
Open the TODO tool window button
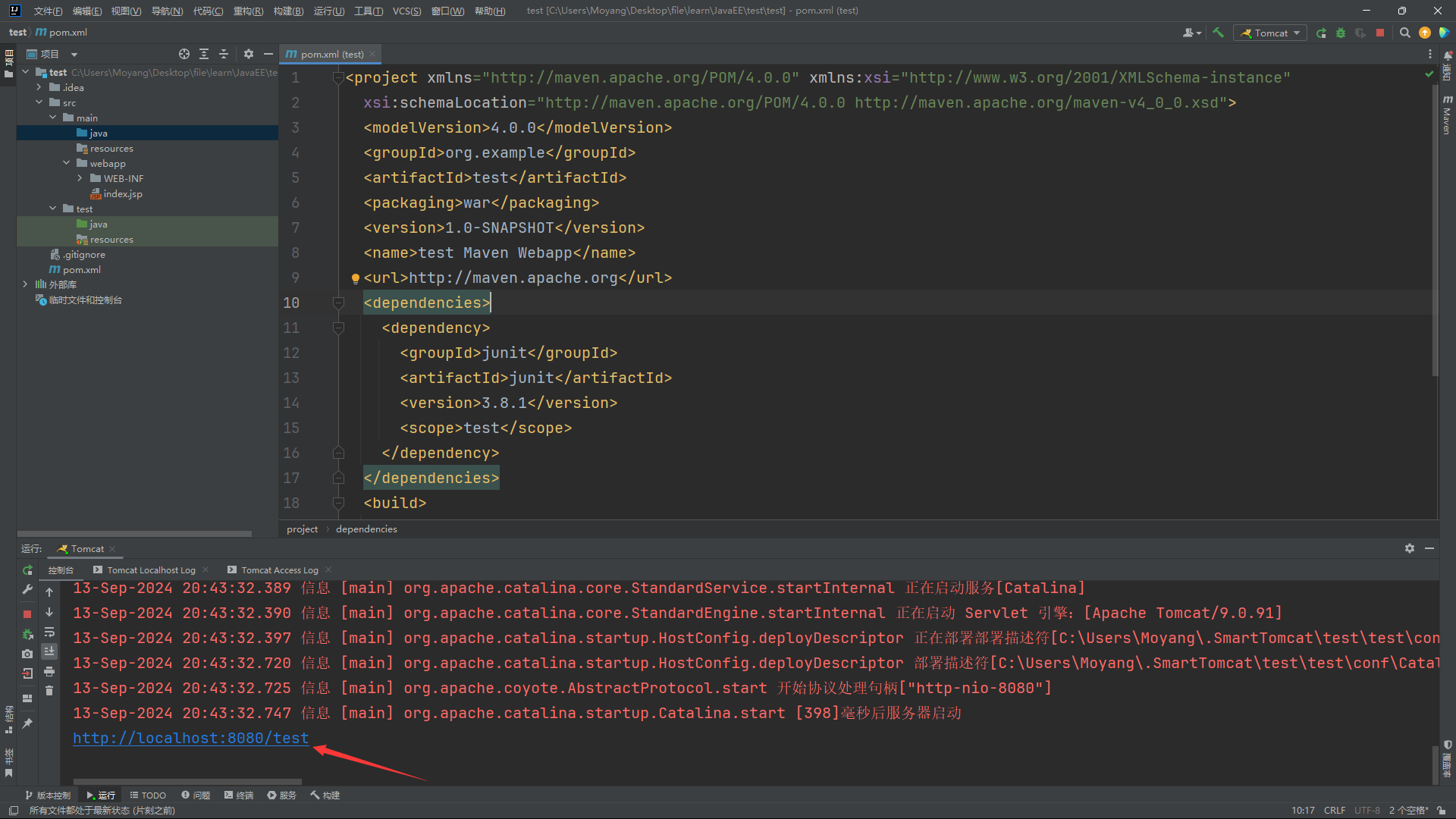(x=148, y=795)
